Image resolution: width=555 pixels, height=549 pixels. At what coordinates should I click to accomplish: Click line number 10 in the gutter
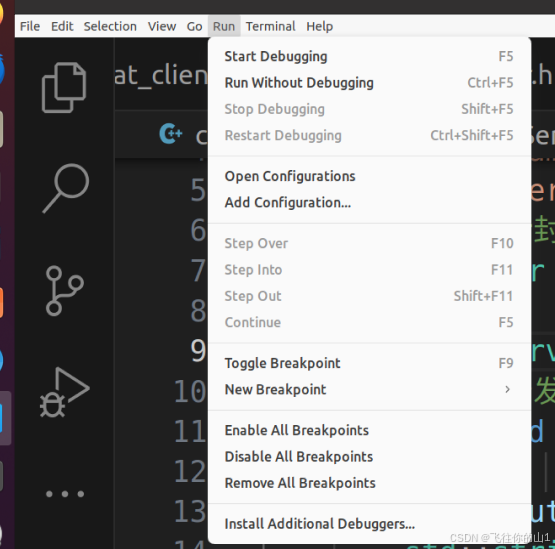click(x=189, y=392)
